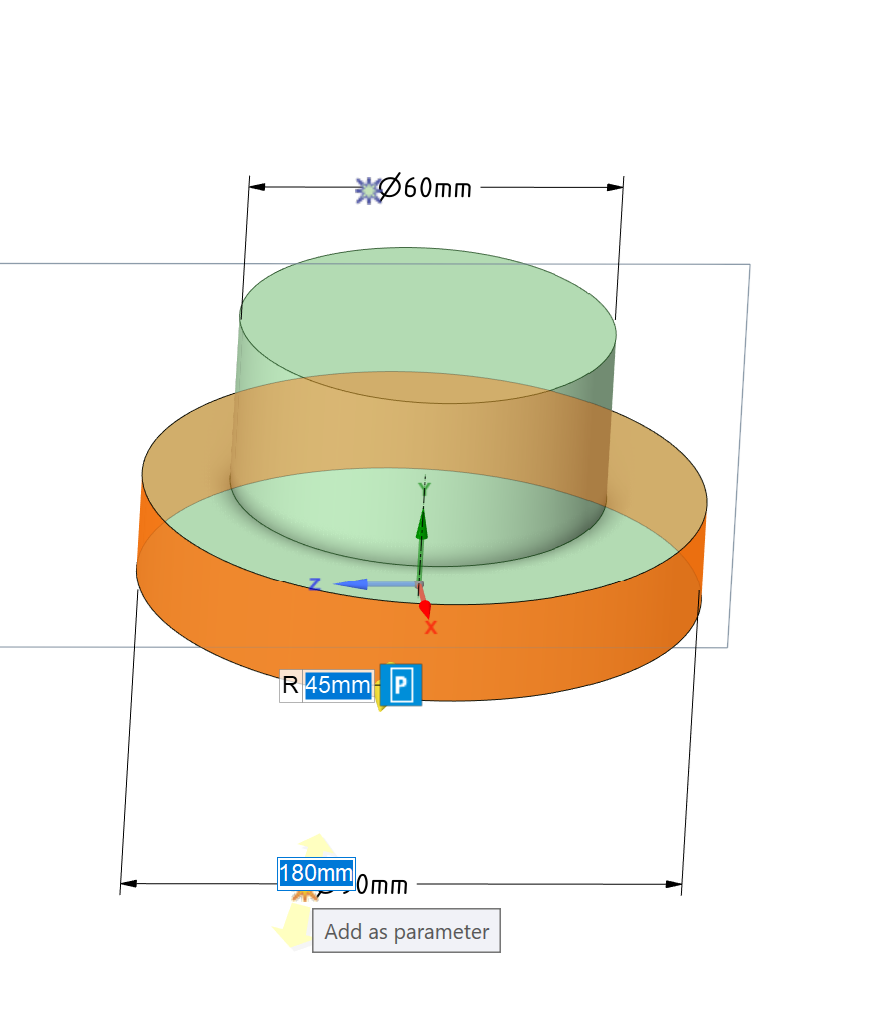Image resolution: width=883 pixels, height=1025 pixels.
Task: Select the red X axis handle
Action: (425, 607)
